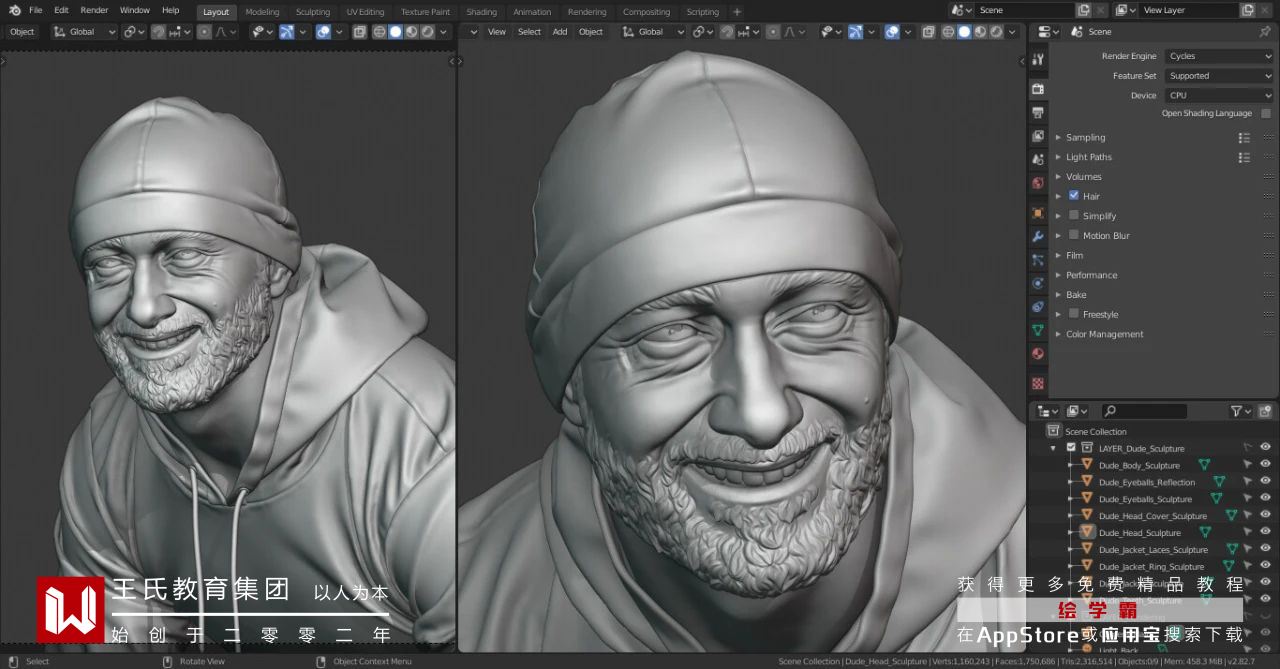Expand the Bake panel
The width and height of the screenshot is (1280, 669).
(x=1058, y=295)
